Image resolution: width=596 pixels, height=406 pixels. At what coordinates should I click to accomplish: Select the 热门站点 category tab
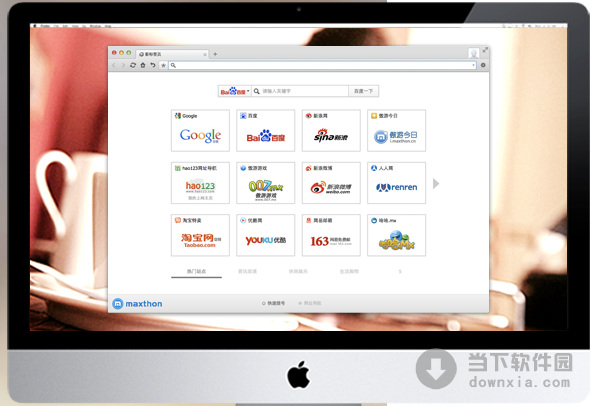(197, 271)
